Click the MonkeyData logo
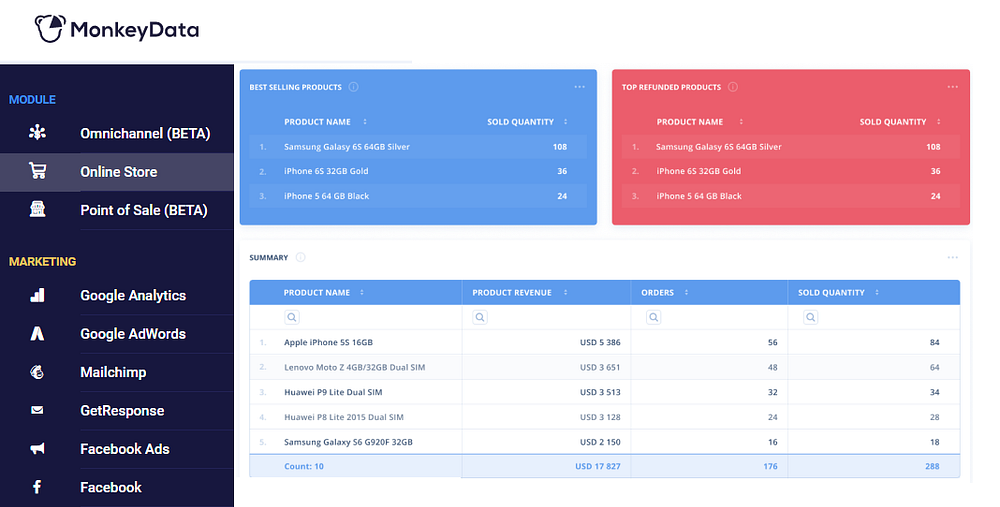The image size is (1000, 507). tap(117, 29)
